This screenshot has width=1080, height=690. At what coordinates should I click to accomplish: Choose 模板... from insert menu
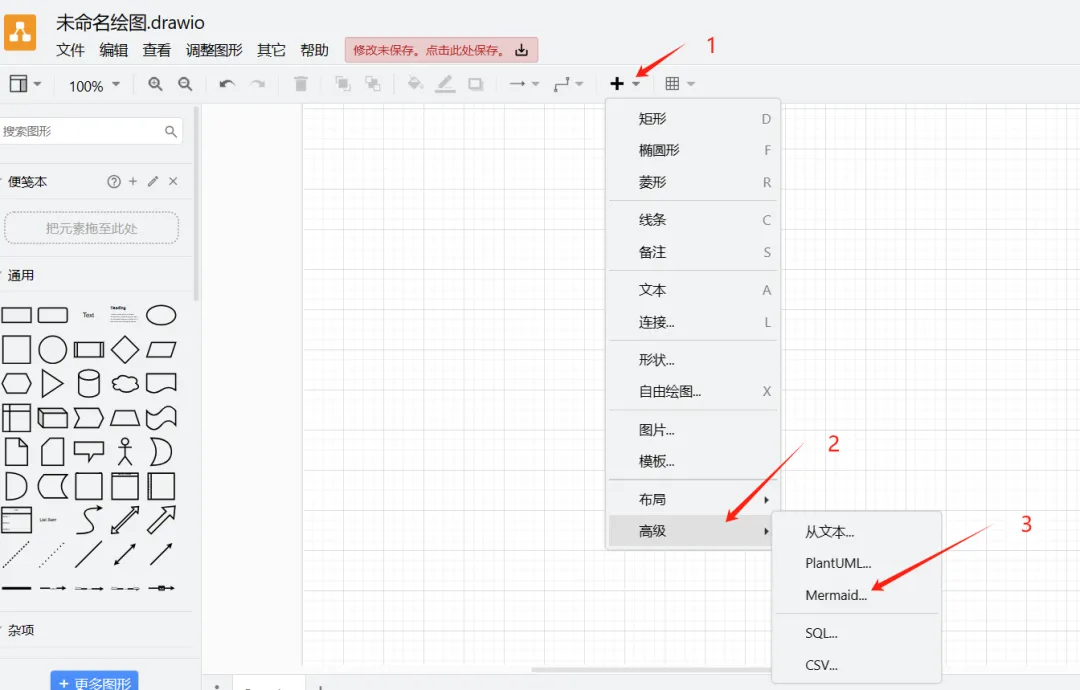pyautogui.click(x=692, y=461)
